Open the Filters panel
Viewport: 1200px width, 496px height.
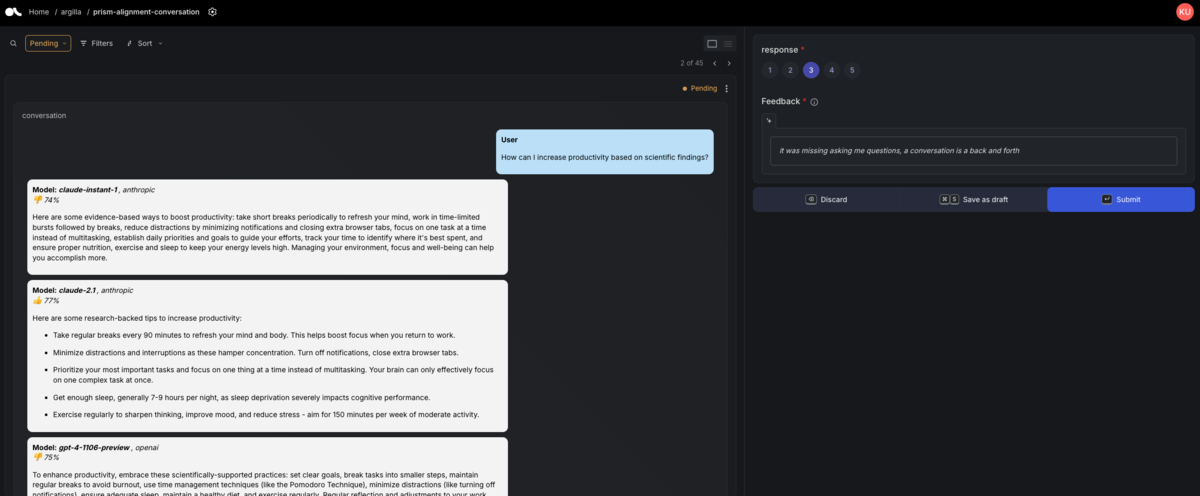[96, 43]
